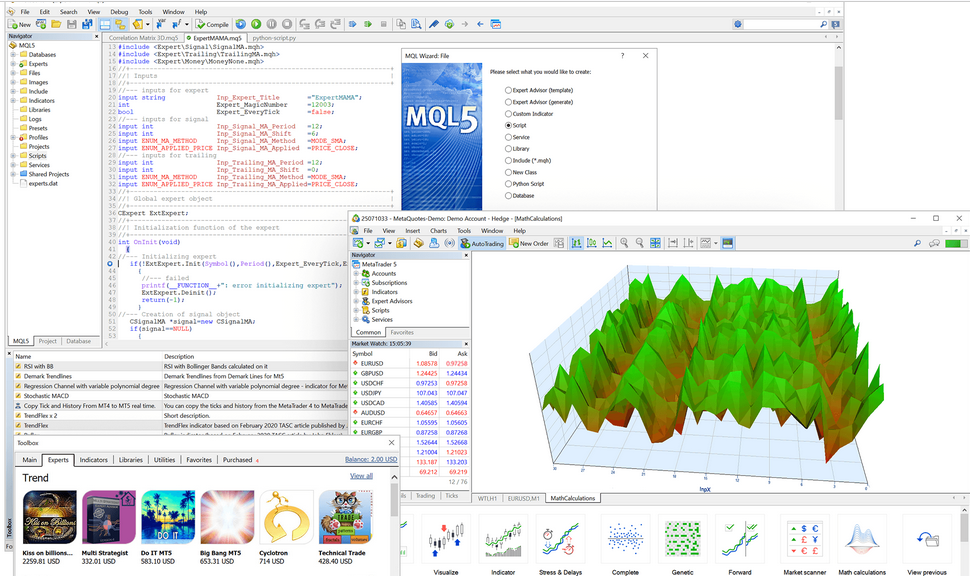Click New Order in MetaTrader toolbar
The width and height of the screenshot is (970, 576).
click(529, 244)
